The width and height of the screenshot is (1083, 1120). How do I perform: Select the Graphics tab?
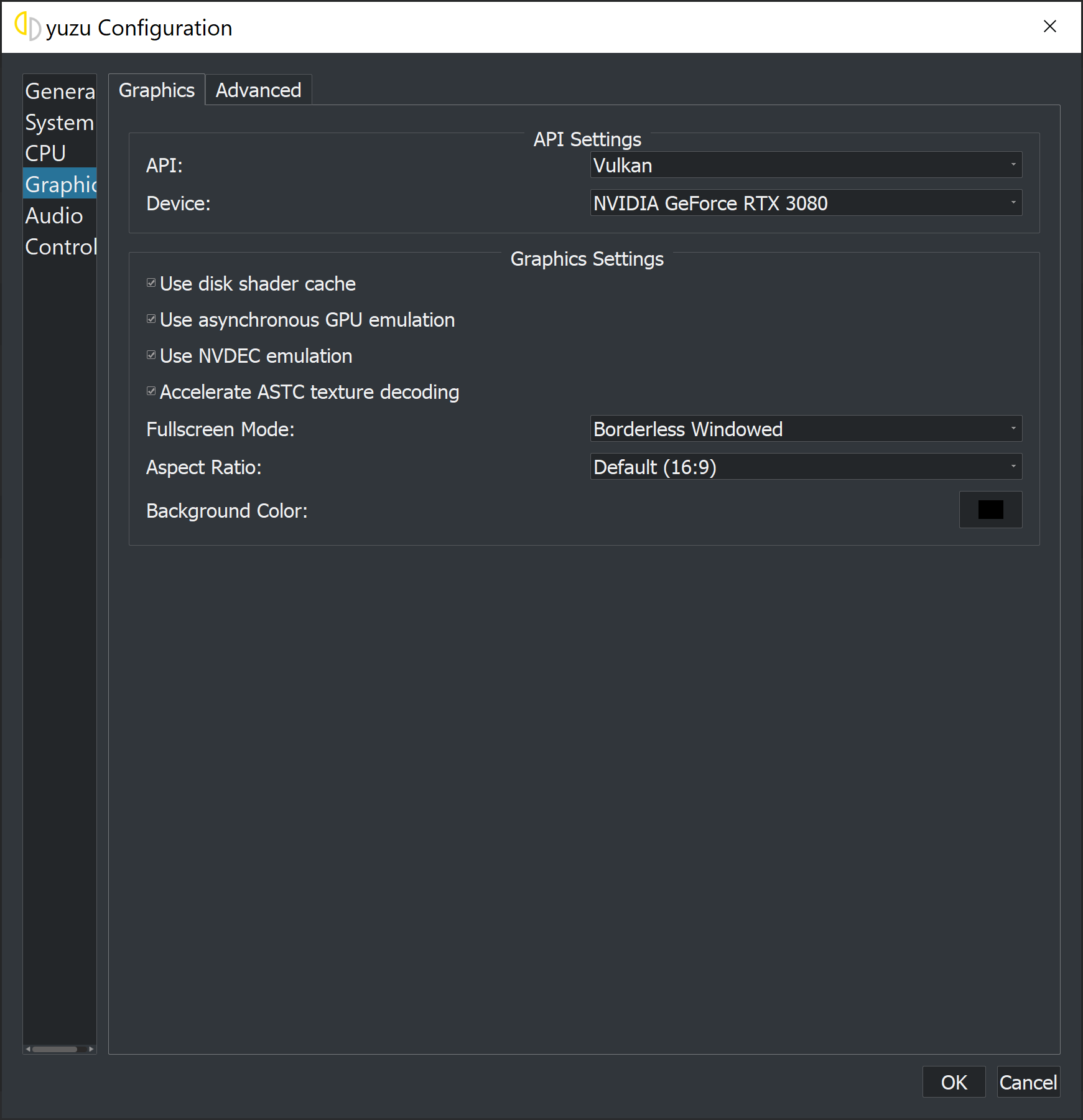coord(157,90)
